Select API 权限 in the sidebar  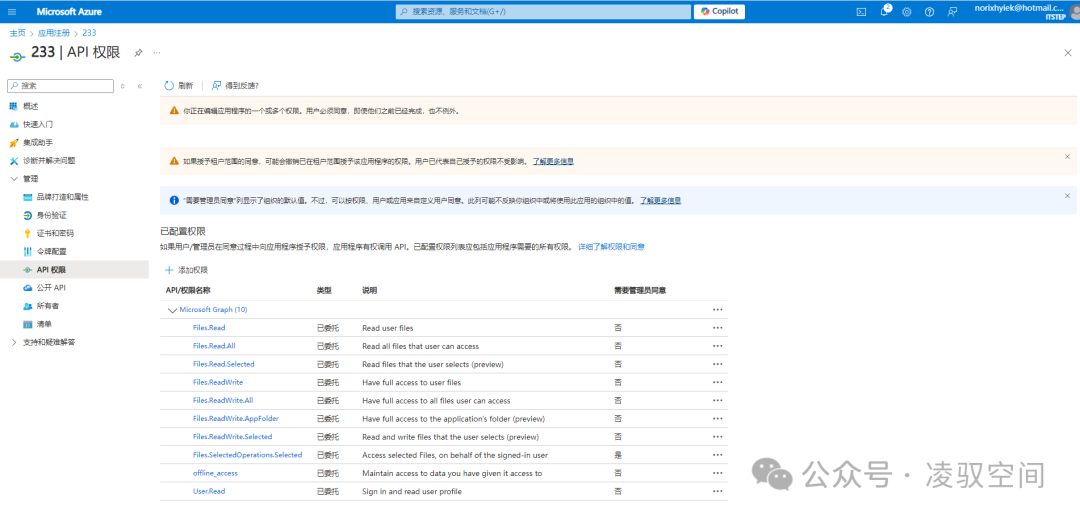(74, 269)
